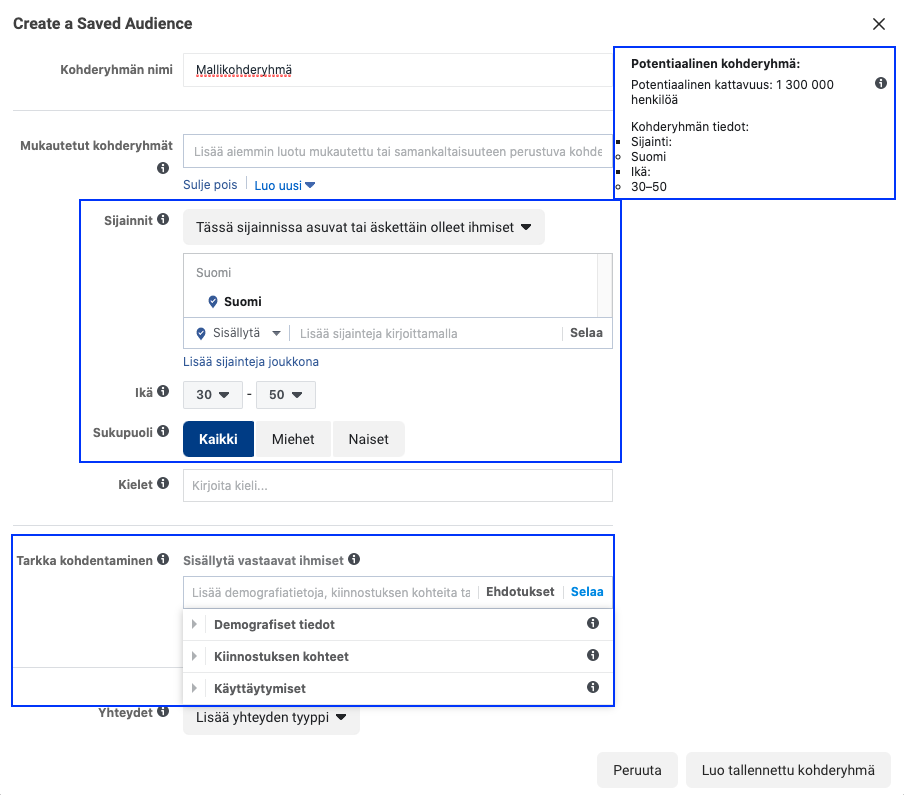
Task: Click Sulje pois link
Action: [210, 185]
